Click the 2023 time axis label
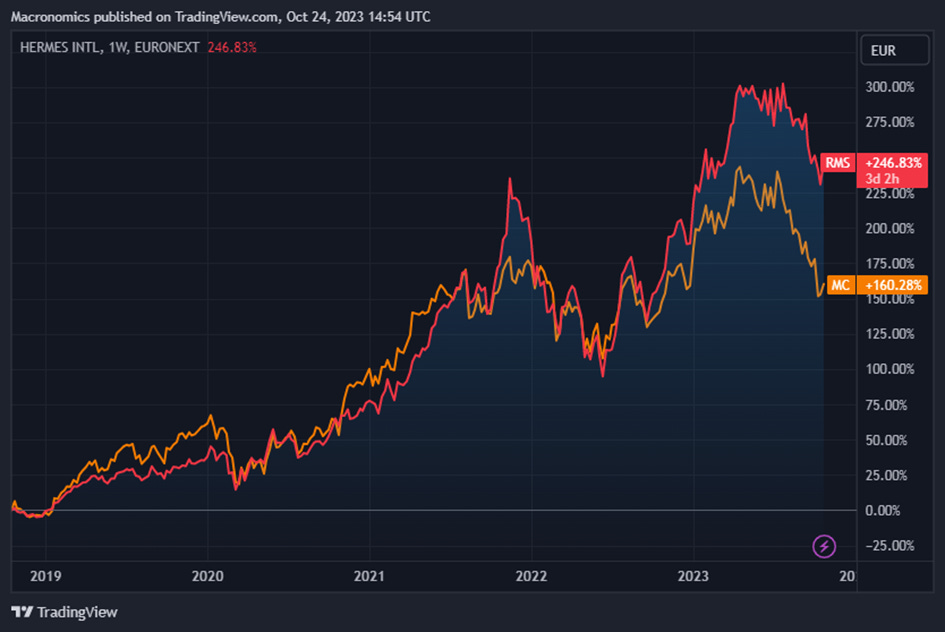945x632 pixels. (x=693, y=576)
